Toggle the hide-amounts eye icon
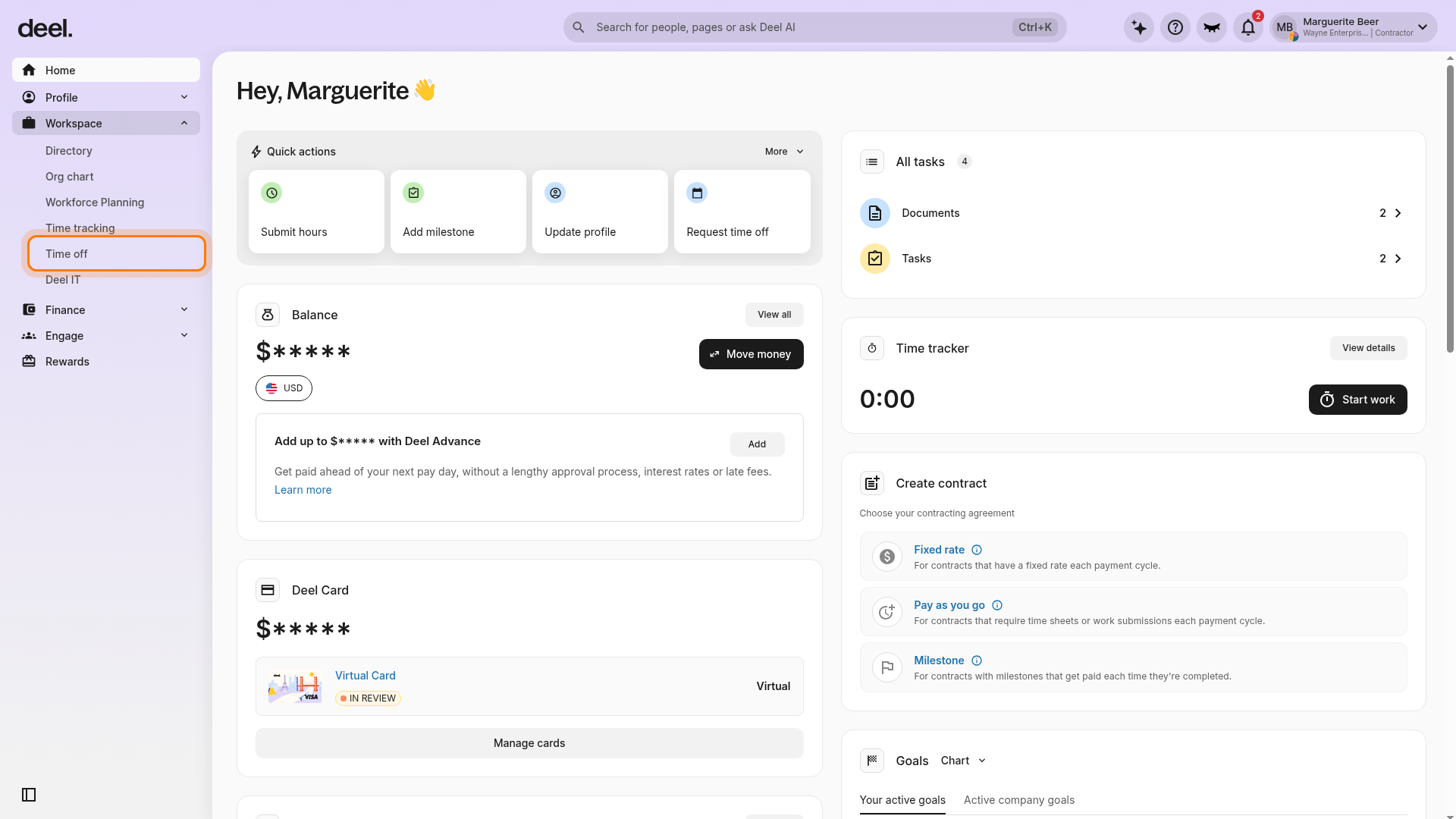The height and width of the screenshot is (819, 1456). pyautogui.click(x=1212, y=27)
